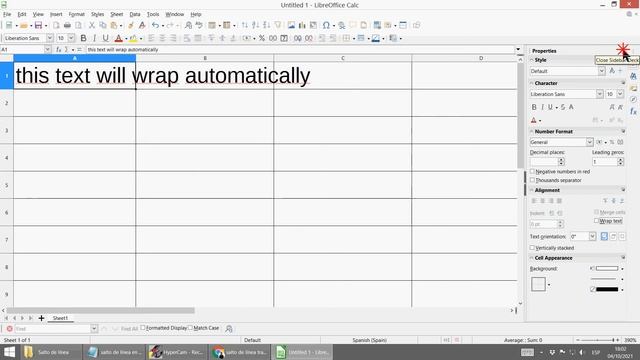The height and width of the screenshot is (360, 640).
Task: Open the File menu
Action: tap(7, 14)
